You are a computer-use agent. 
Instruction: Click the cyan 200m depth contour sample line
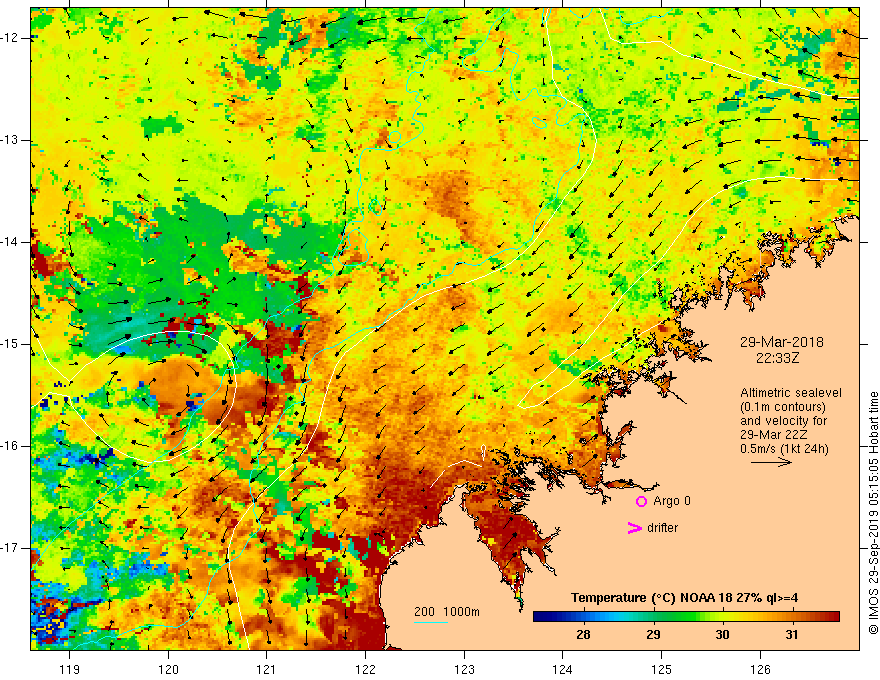[x=430, y=622]
